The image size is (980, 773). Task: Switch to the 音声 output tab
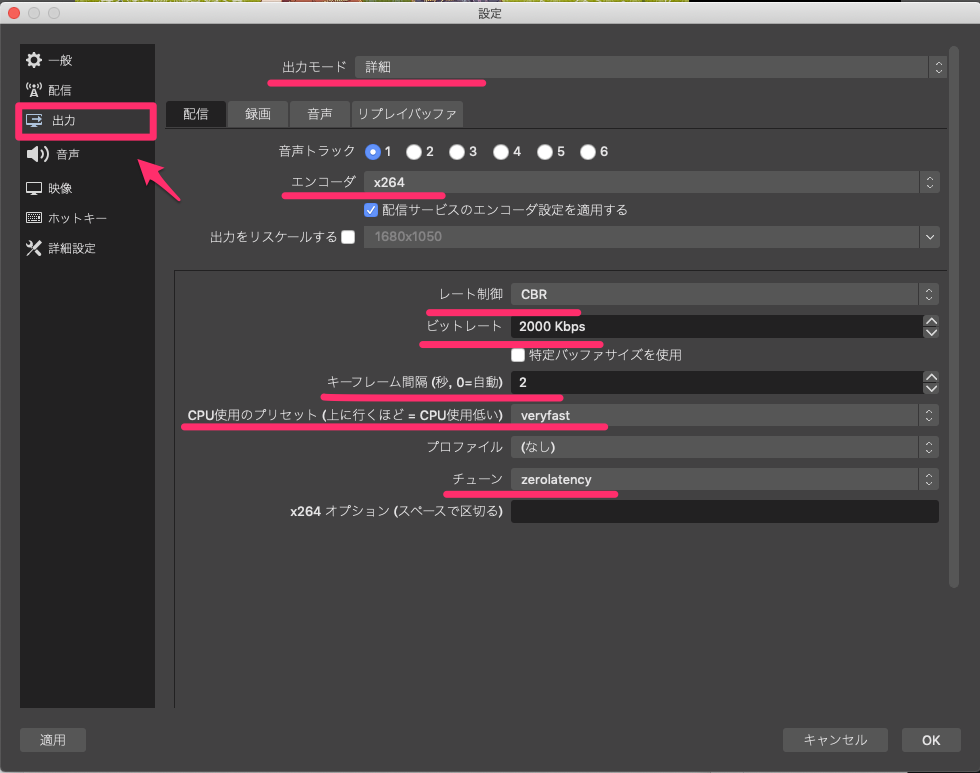click(320, 114)
